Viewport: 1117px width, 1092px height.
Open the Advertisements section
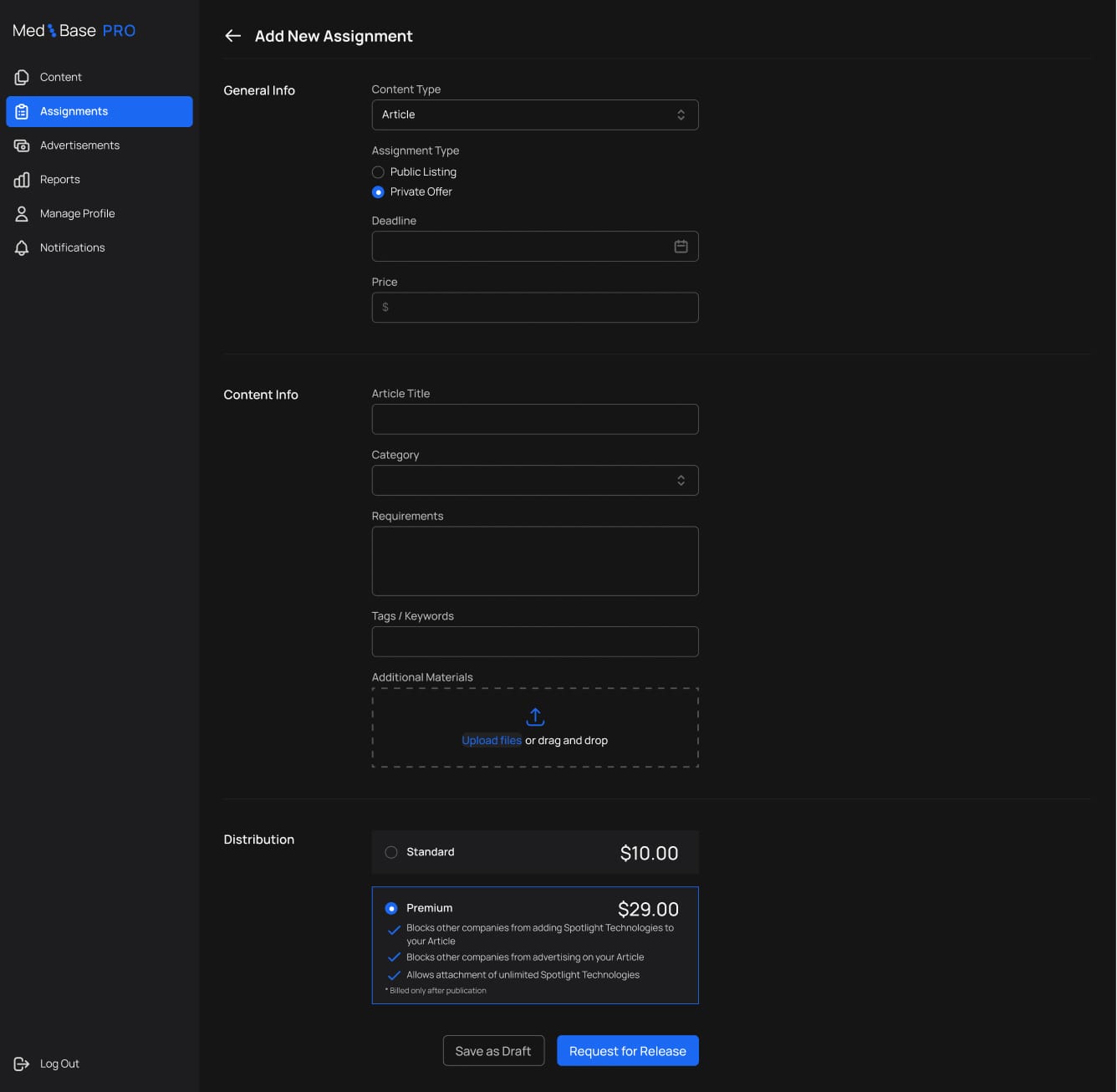click(99, 145)
